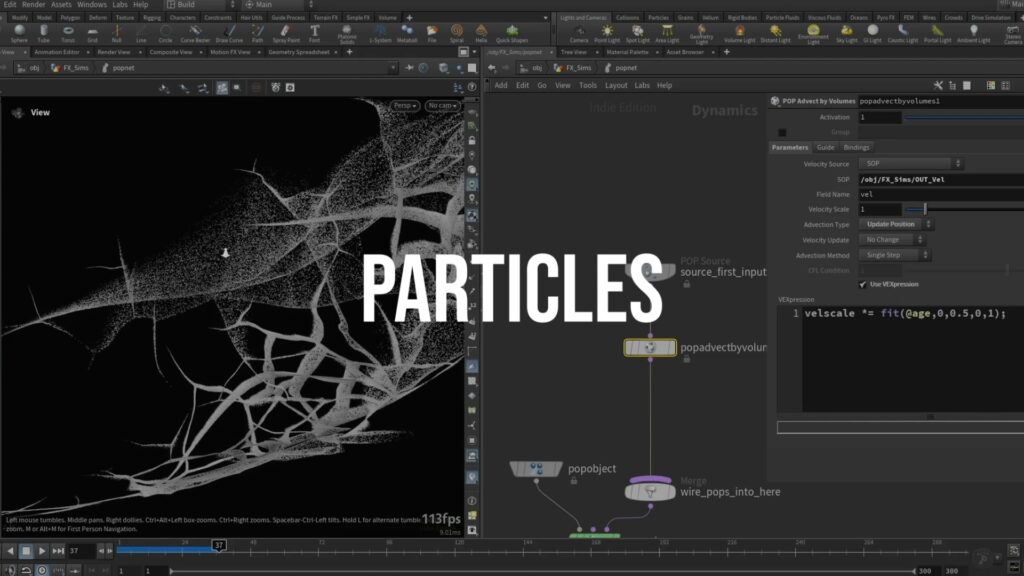Expand the viewport path history dropdown
This screenshot has height=576, width=1024.
[x=392, y=68]
